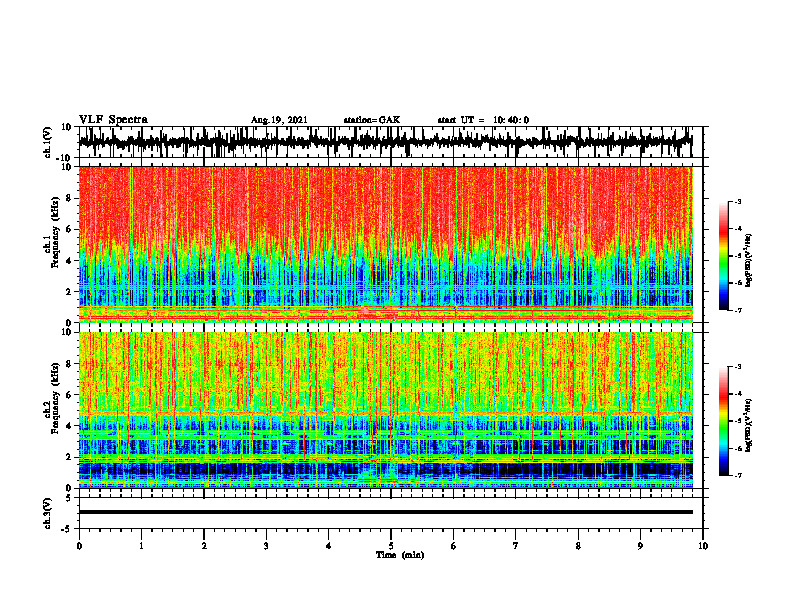Click the ch.3(V) axis label

click(48, 513)
